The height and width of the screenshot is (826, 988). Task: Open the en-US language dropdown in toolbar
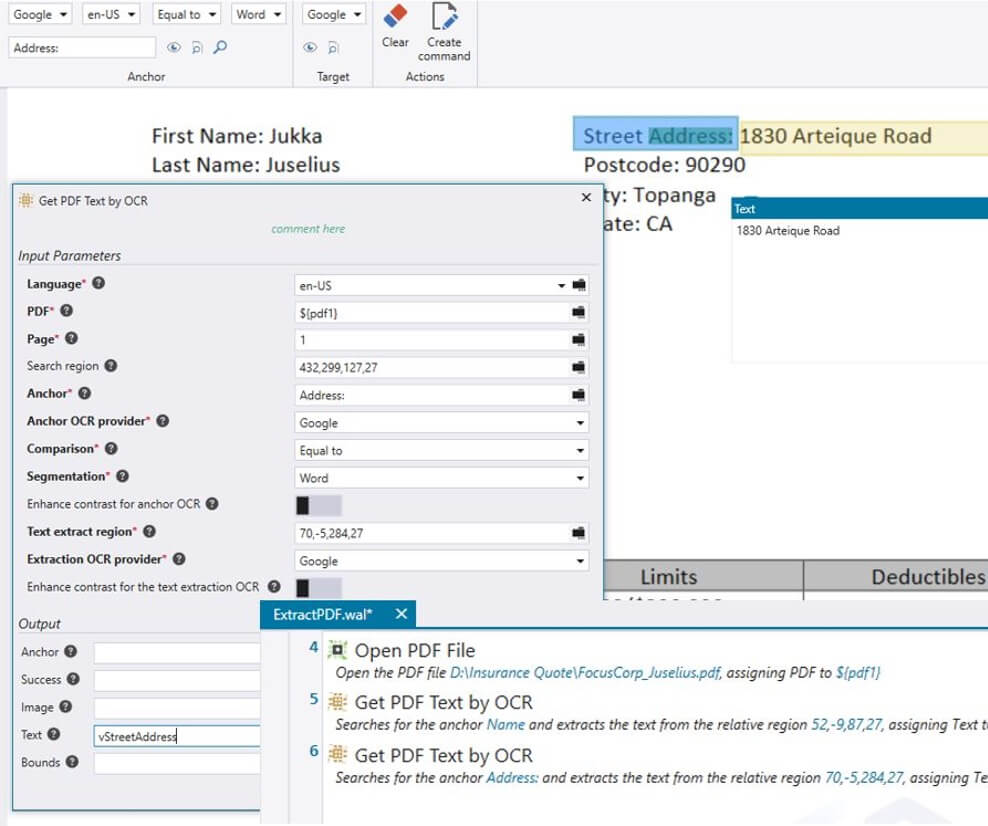[111, 14]
